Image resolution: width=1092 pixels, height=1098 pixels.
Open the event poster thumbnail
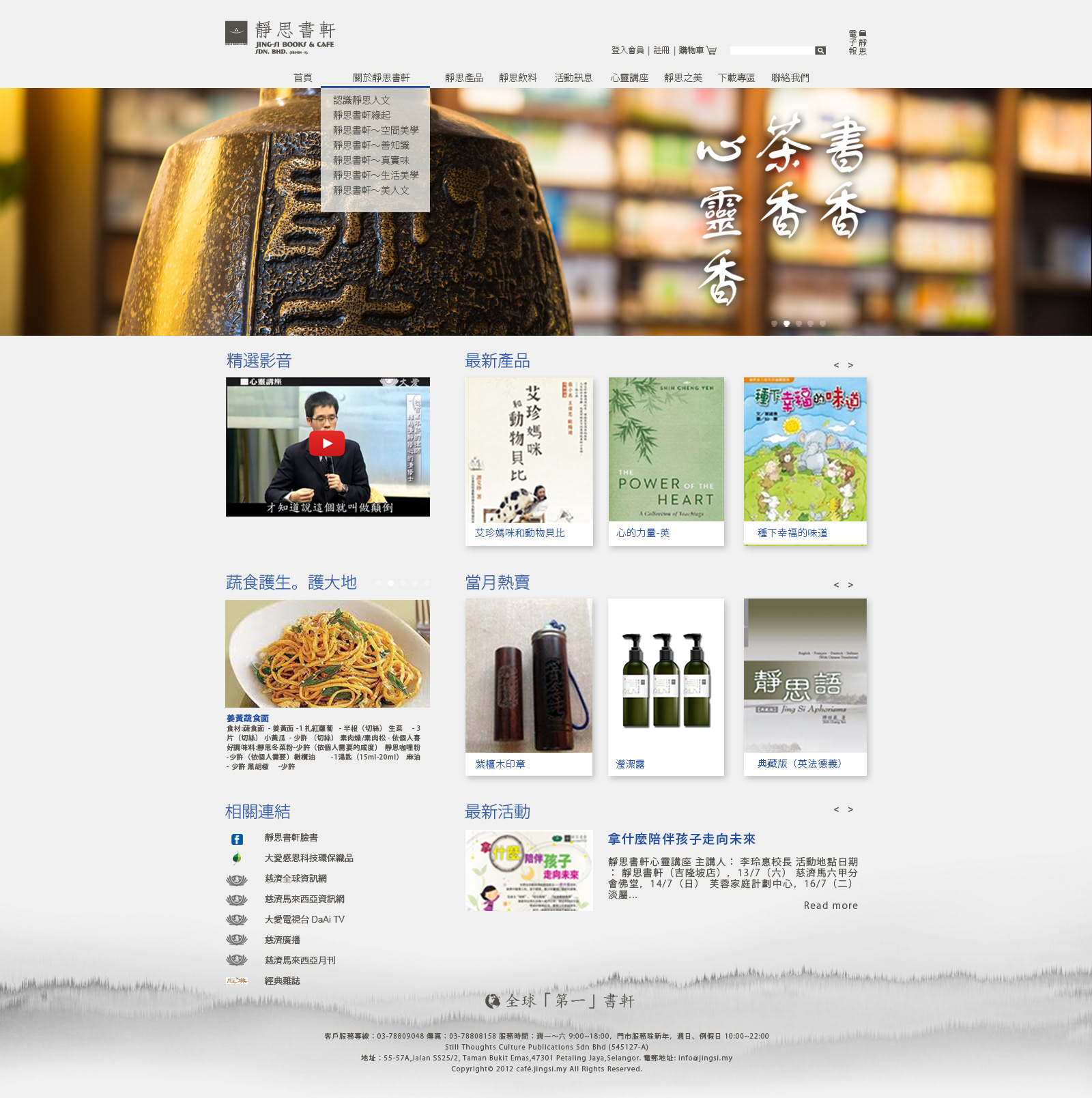(529, 870)
